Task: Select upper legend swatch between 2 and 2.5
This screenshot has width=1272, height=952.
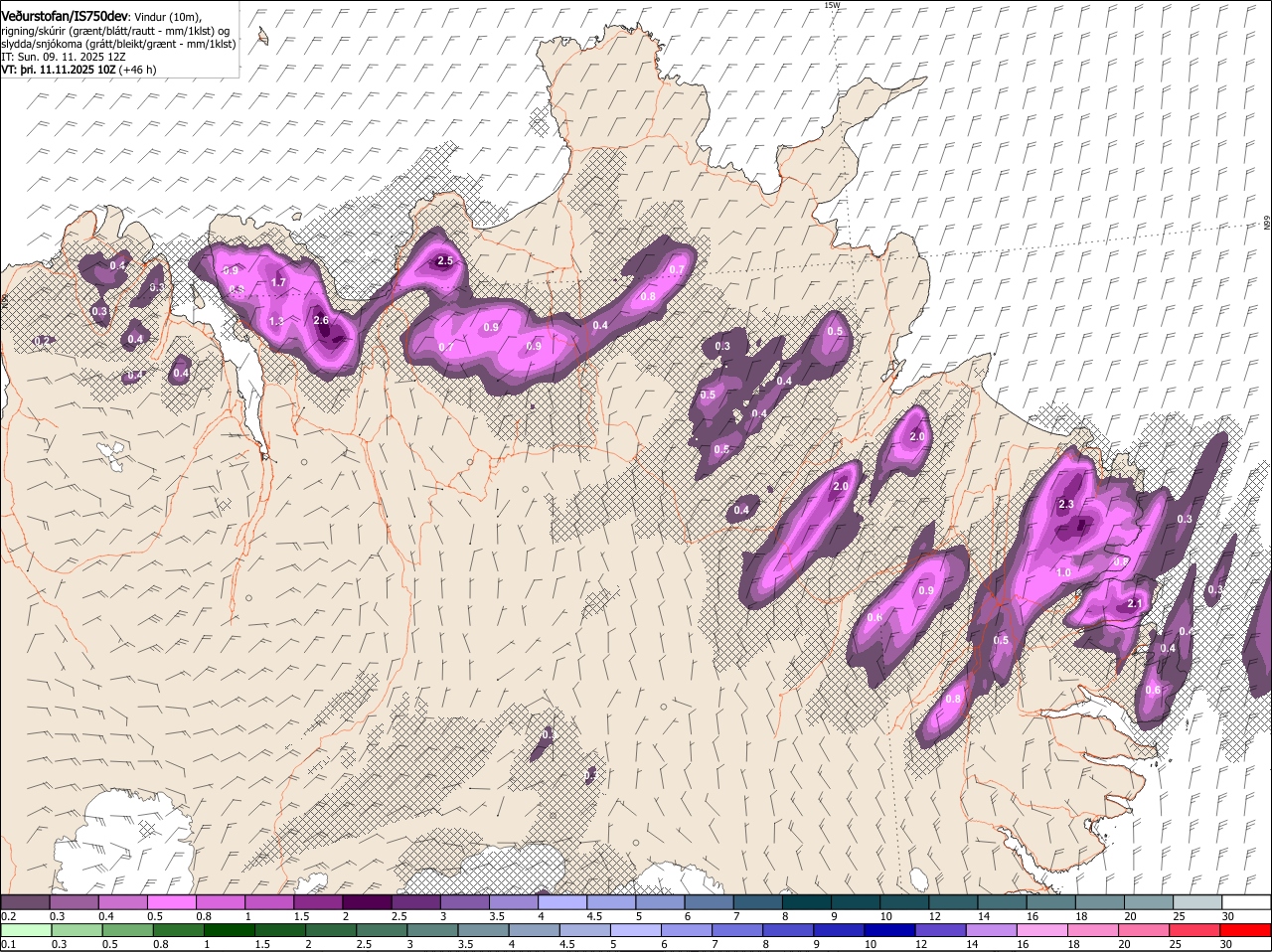Action: 367,902
